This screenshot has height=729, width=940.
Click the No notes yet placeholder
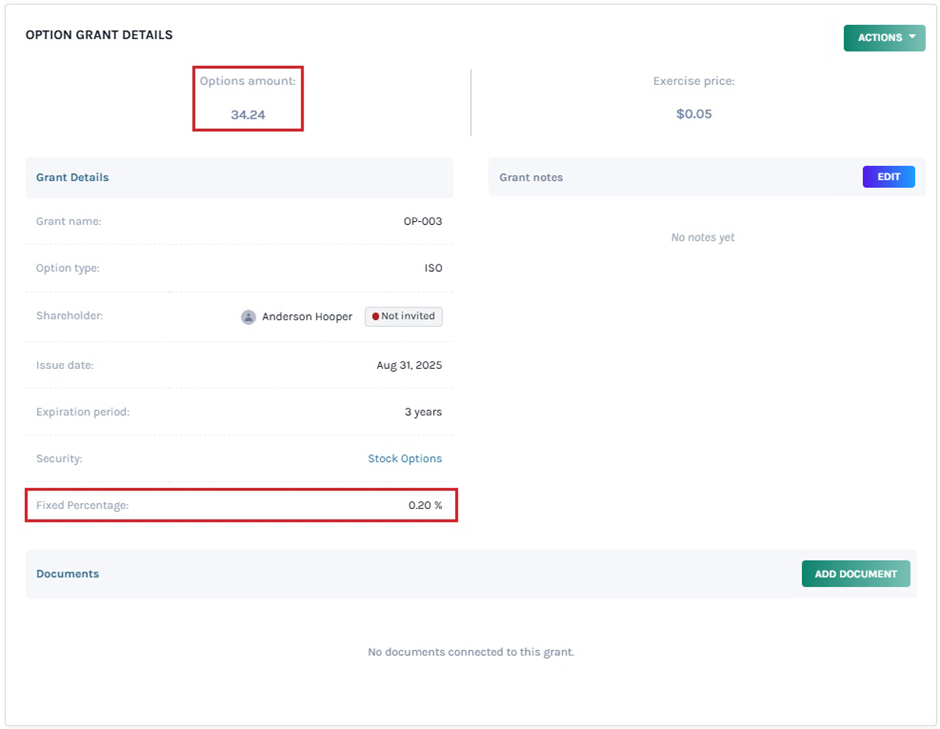pyautogui.click(x=702, y=238)
